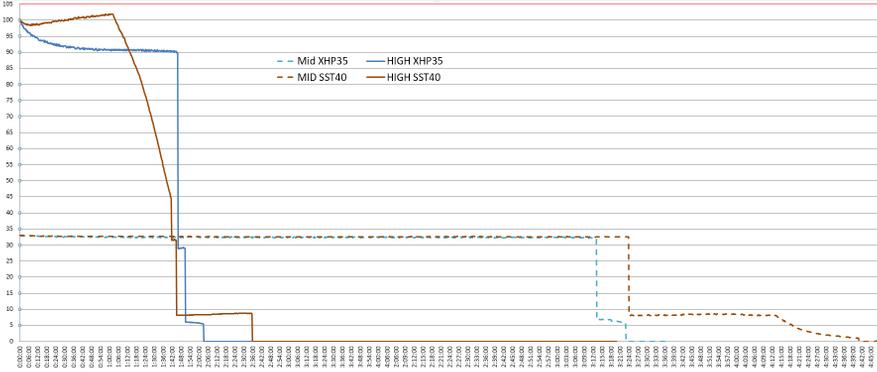Select the red horizontal line at 105
Image resolution: width=877 pixels, height=372 pixels.
click(447, 4)
